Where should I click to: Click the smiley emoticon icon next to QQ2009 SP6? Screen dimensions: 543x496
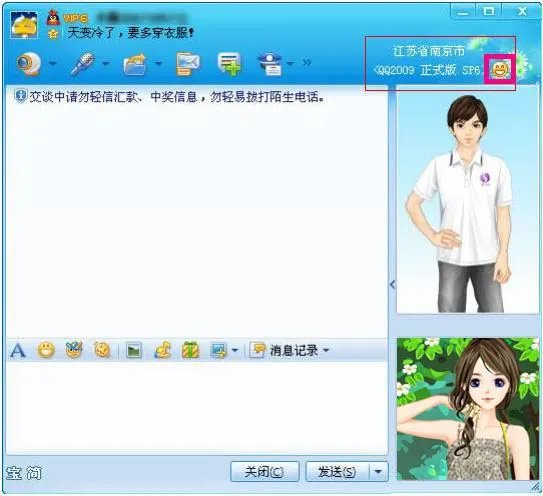point(500,69)
